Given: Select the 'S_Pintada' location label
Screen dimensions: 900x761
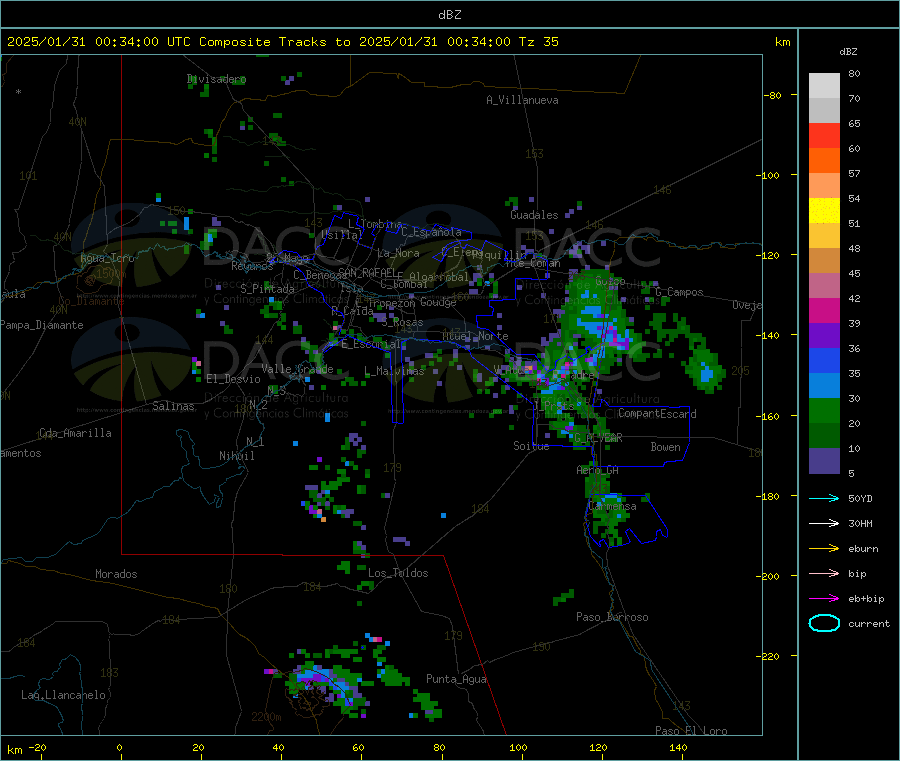Looking at the screenshot, I should 267,288.
